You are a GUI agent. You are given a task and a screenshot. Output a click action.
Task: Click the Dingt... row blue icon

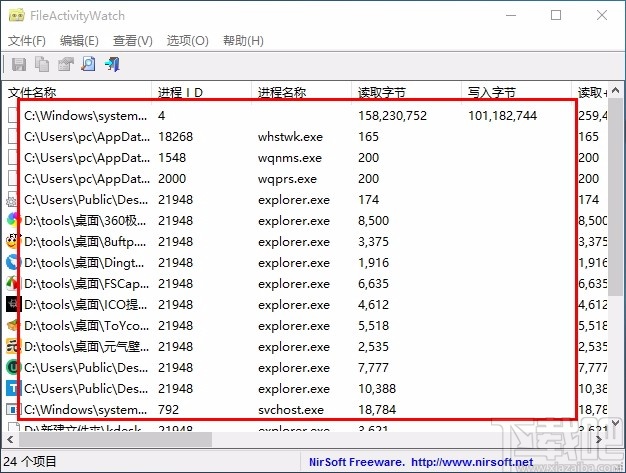click(x=13, y=262)
